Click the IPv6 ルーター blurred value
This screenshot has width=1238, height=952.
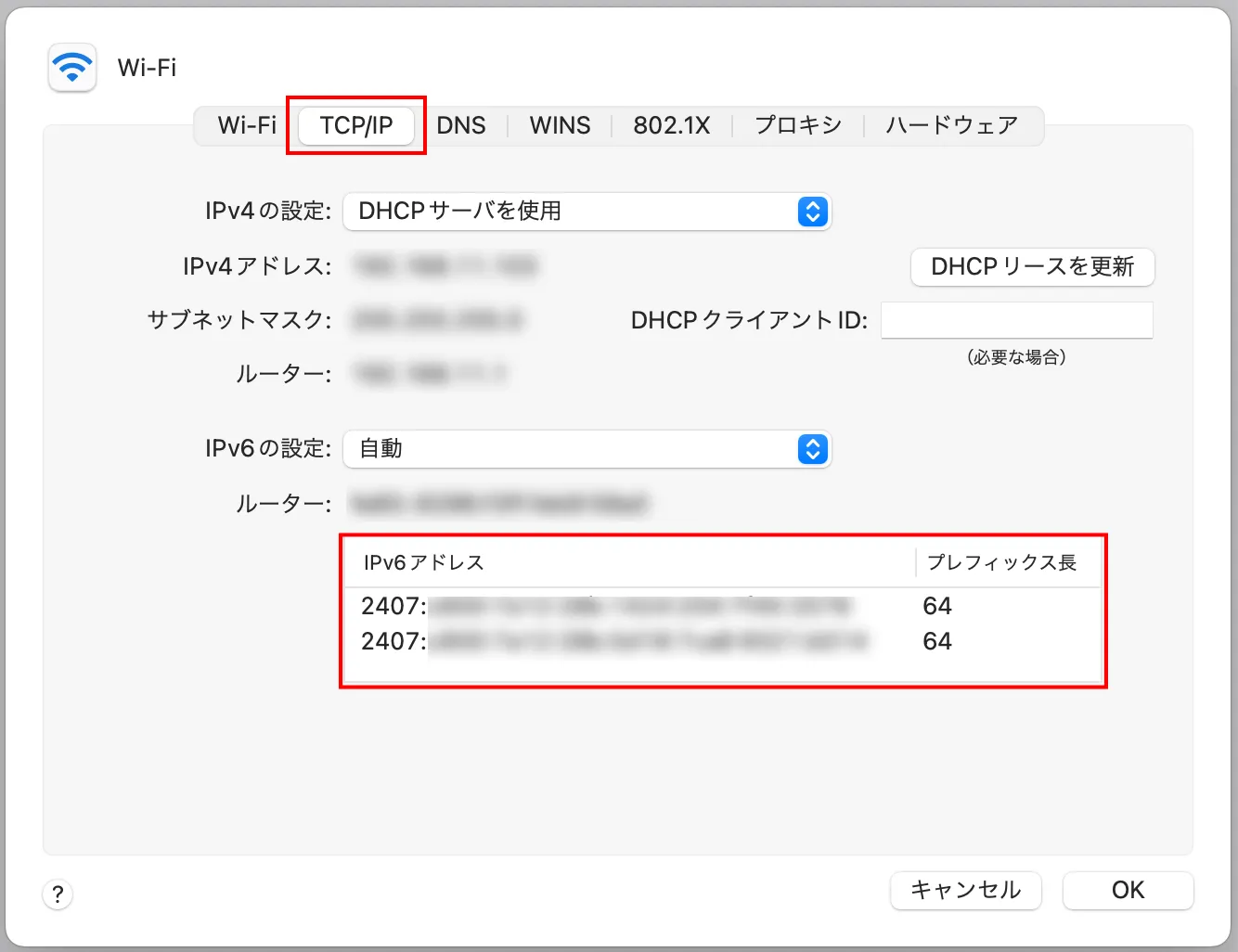click(x=499, y=504)
